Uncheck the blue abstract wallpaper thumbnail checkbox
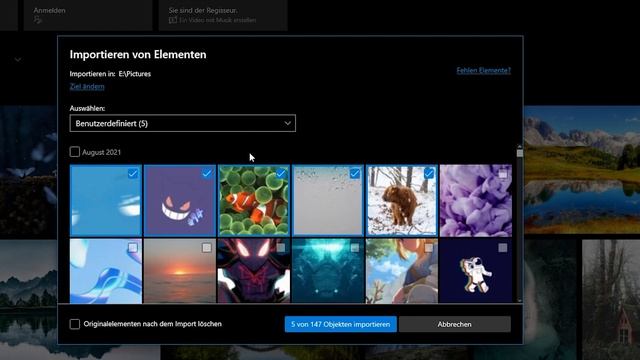 133,173
